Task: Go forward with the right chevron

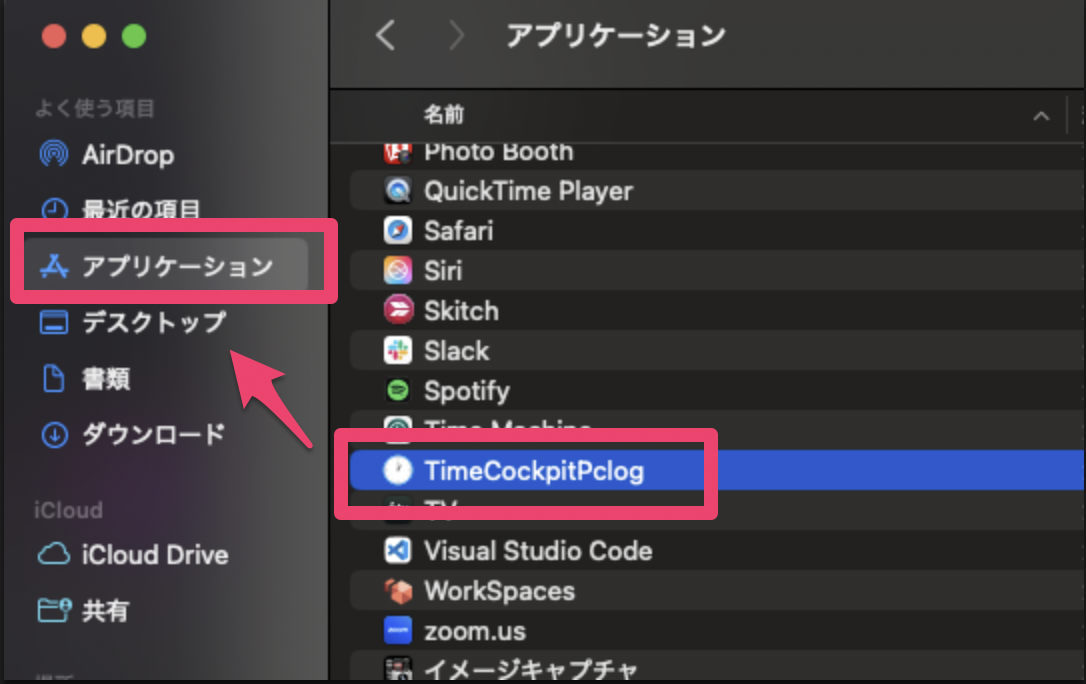Action: (456, 35)
